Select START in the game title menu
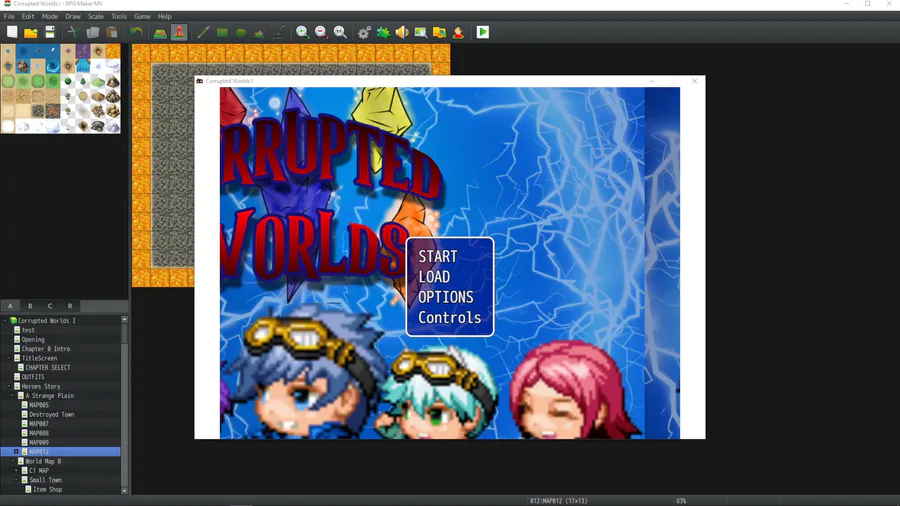This screenshot has width=900, height=506. pos(437,256)
